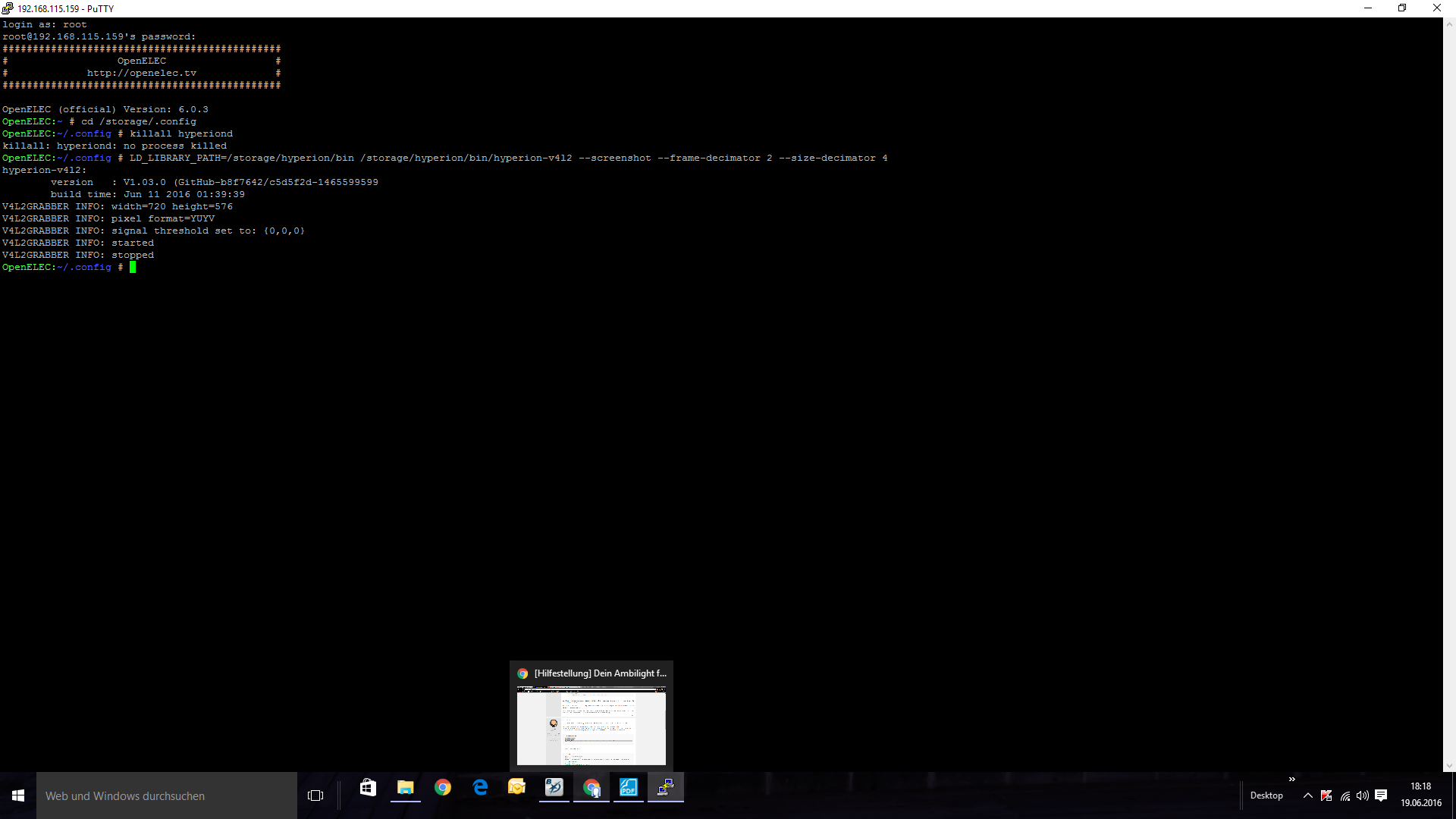This screenshot has width=1456, height=819.
Task: Click the 'version : V1.03.0' line
Action: (215, 183)
